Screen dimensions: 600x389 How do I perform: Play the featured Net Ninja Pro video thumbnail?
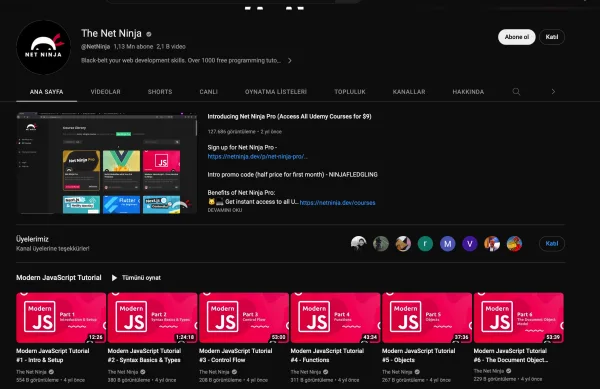(x=107, y=163)
